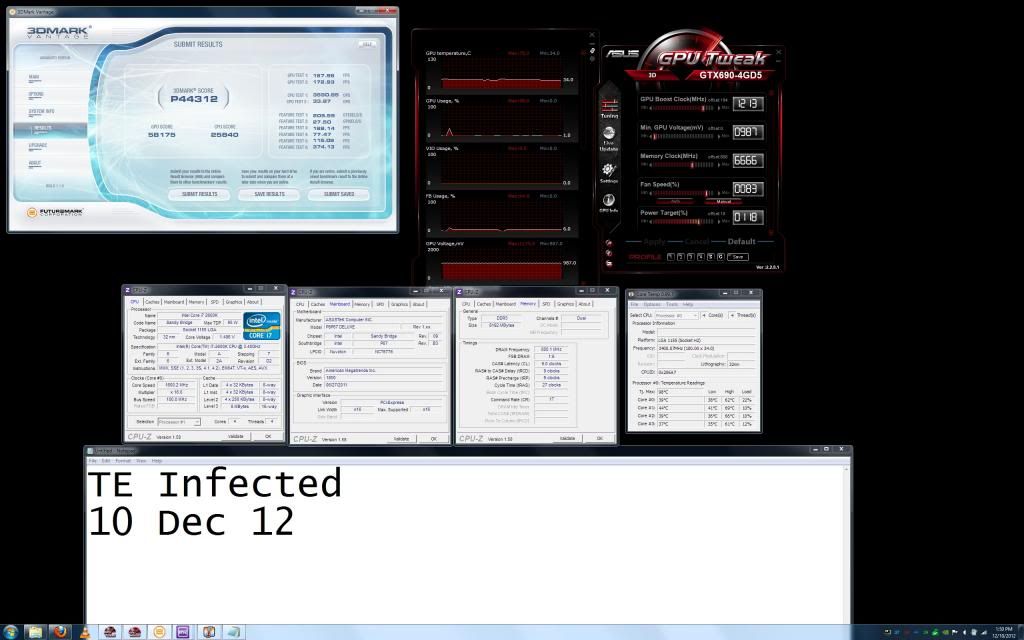Open the File menu in Notepad
Screen dimensions: 1024x640
point(93,460)
